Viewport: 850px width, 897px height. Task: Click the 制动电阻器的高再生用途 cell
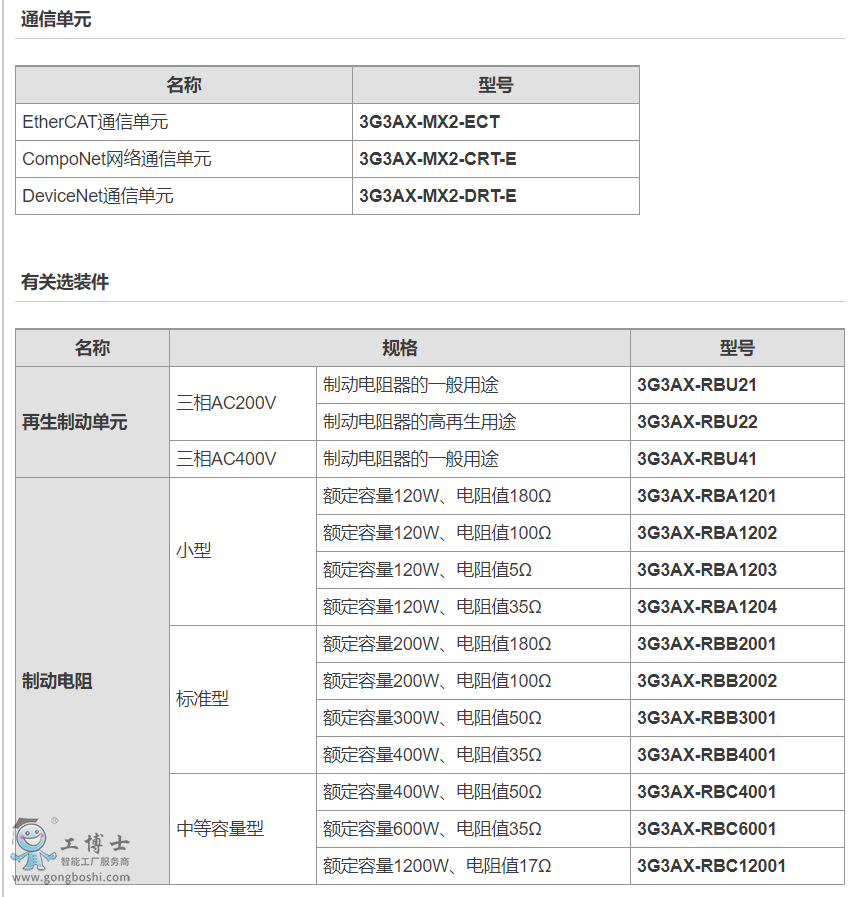473,422
